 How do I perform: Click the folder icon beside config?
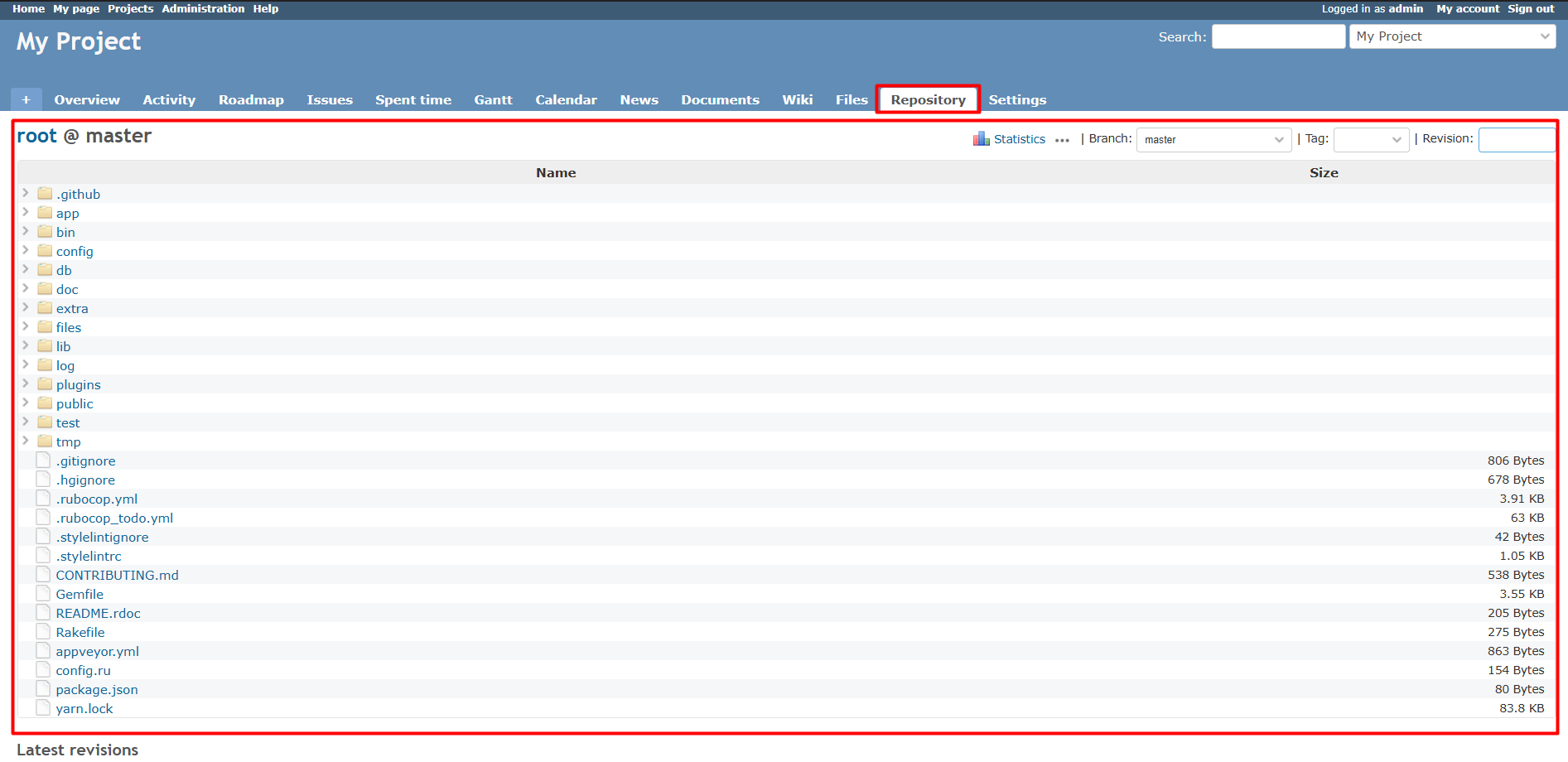pyautogui.click(x=46, y=250)
